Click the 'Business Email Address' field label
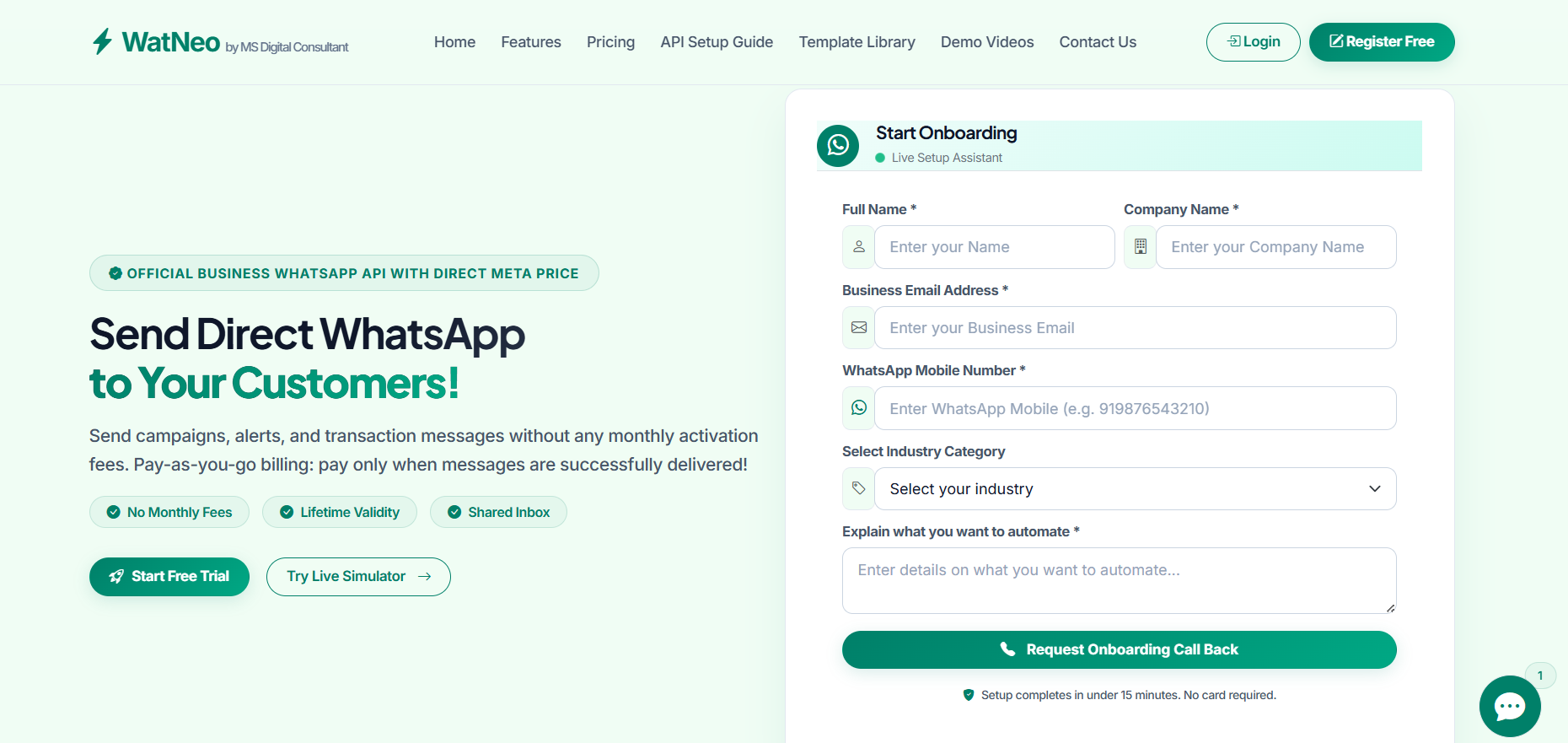The image size is (1568, 743). click(x=925, y=290)
